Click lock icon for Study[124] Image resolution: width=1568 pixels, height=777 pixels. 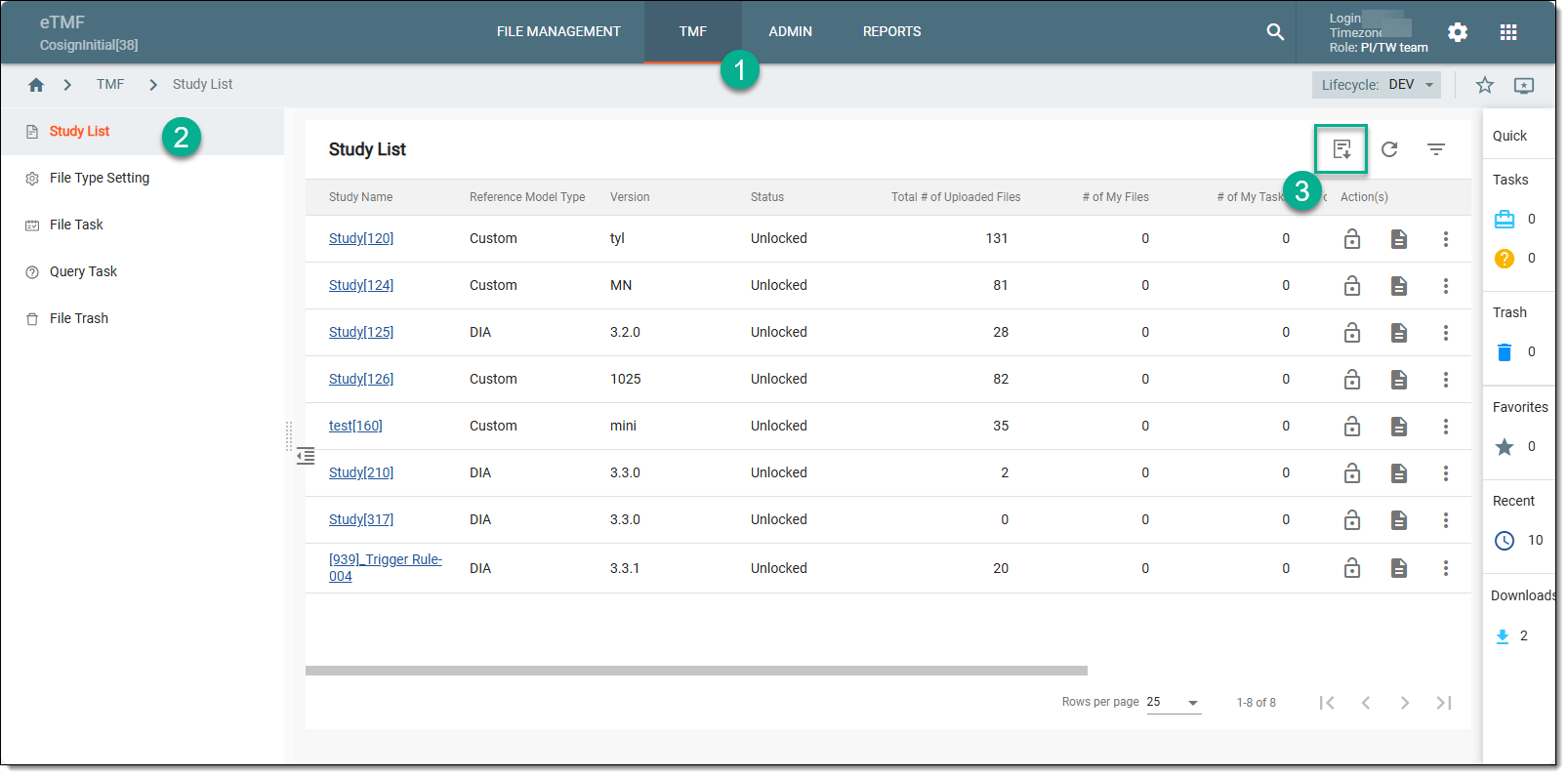(x=1352, y=286)
